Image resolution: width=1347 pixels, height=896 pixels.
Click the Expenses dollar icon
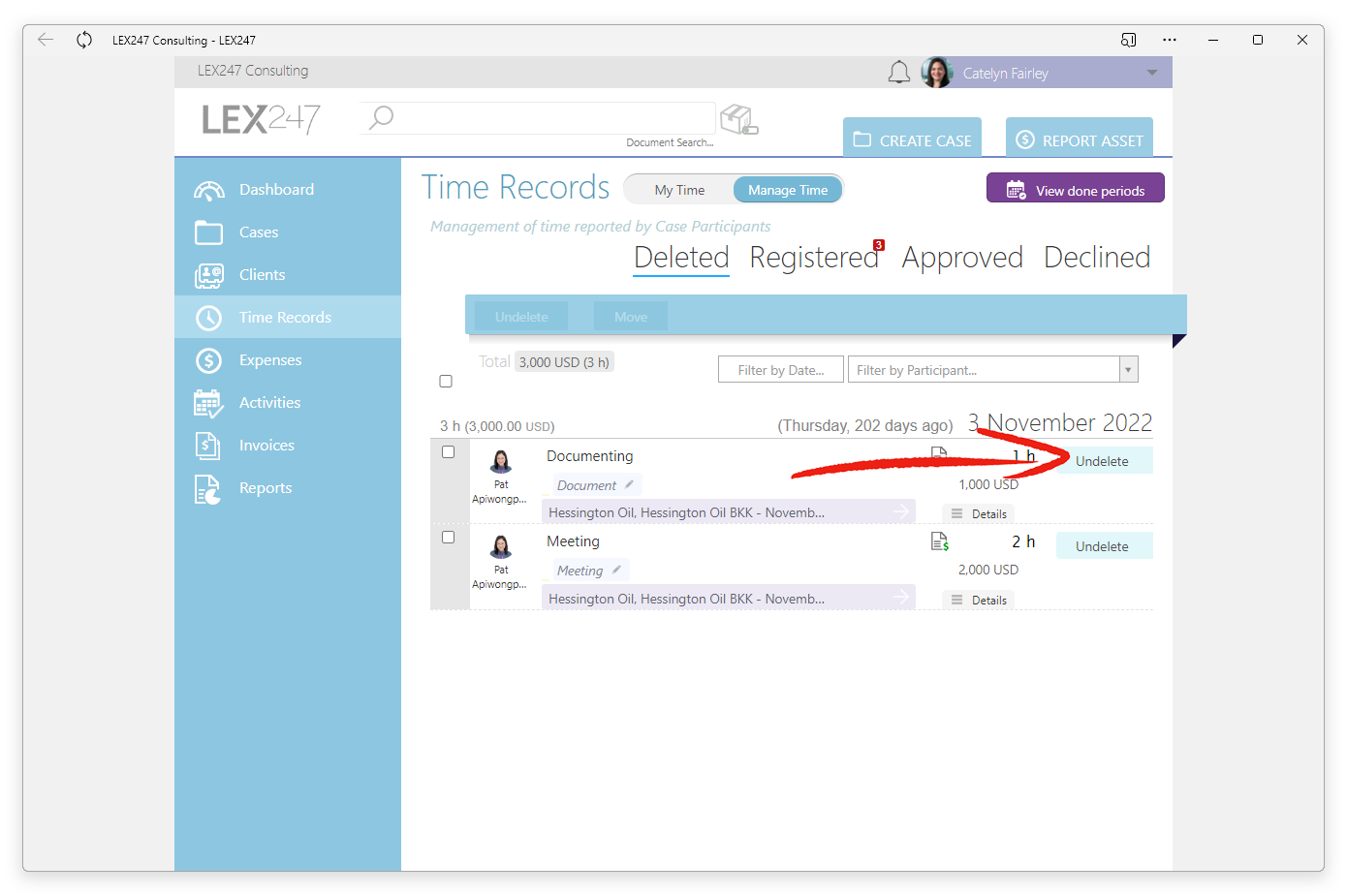tap(208, 360)
